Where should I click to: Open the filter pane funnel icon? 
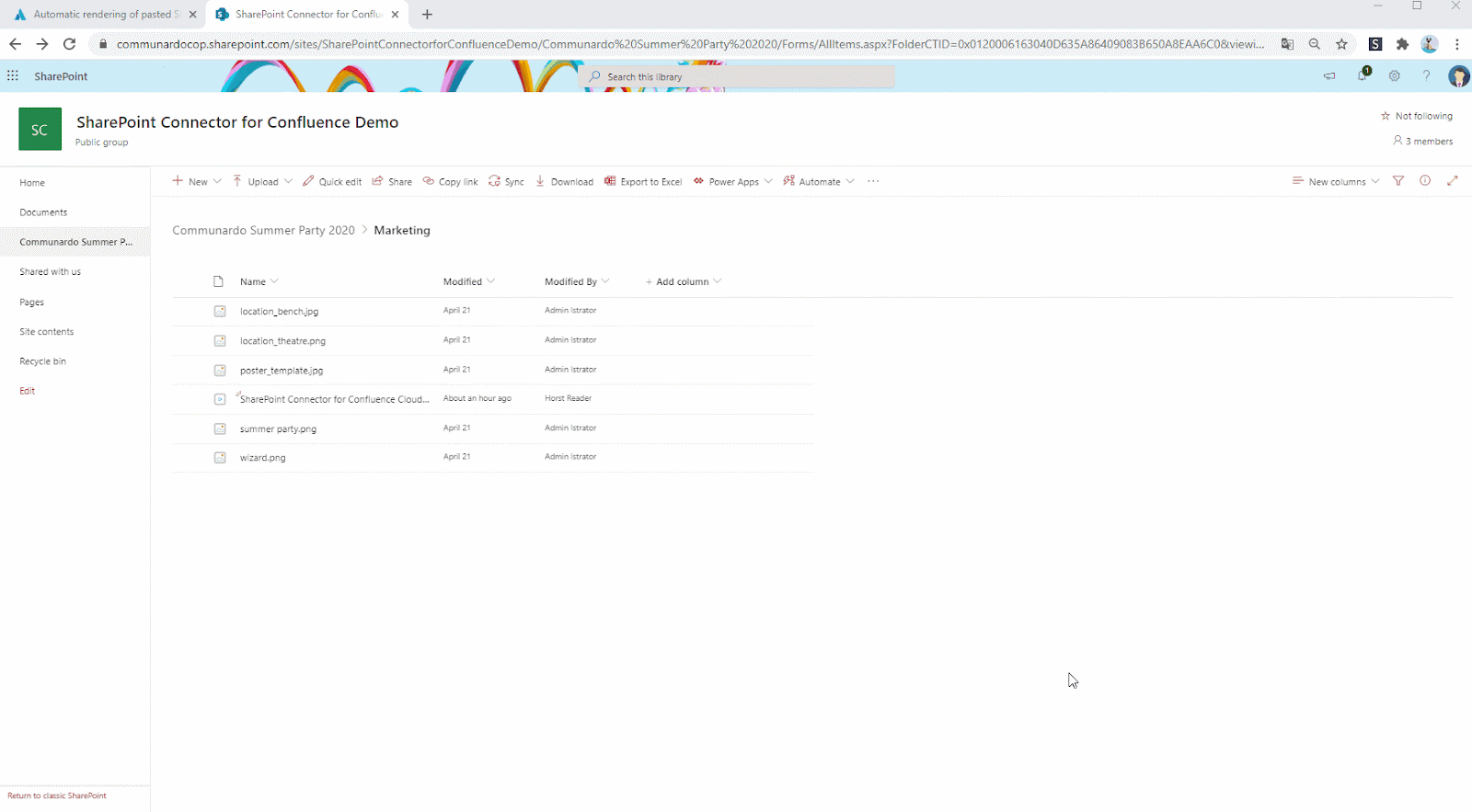click(1398, 181)
